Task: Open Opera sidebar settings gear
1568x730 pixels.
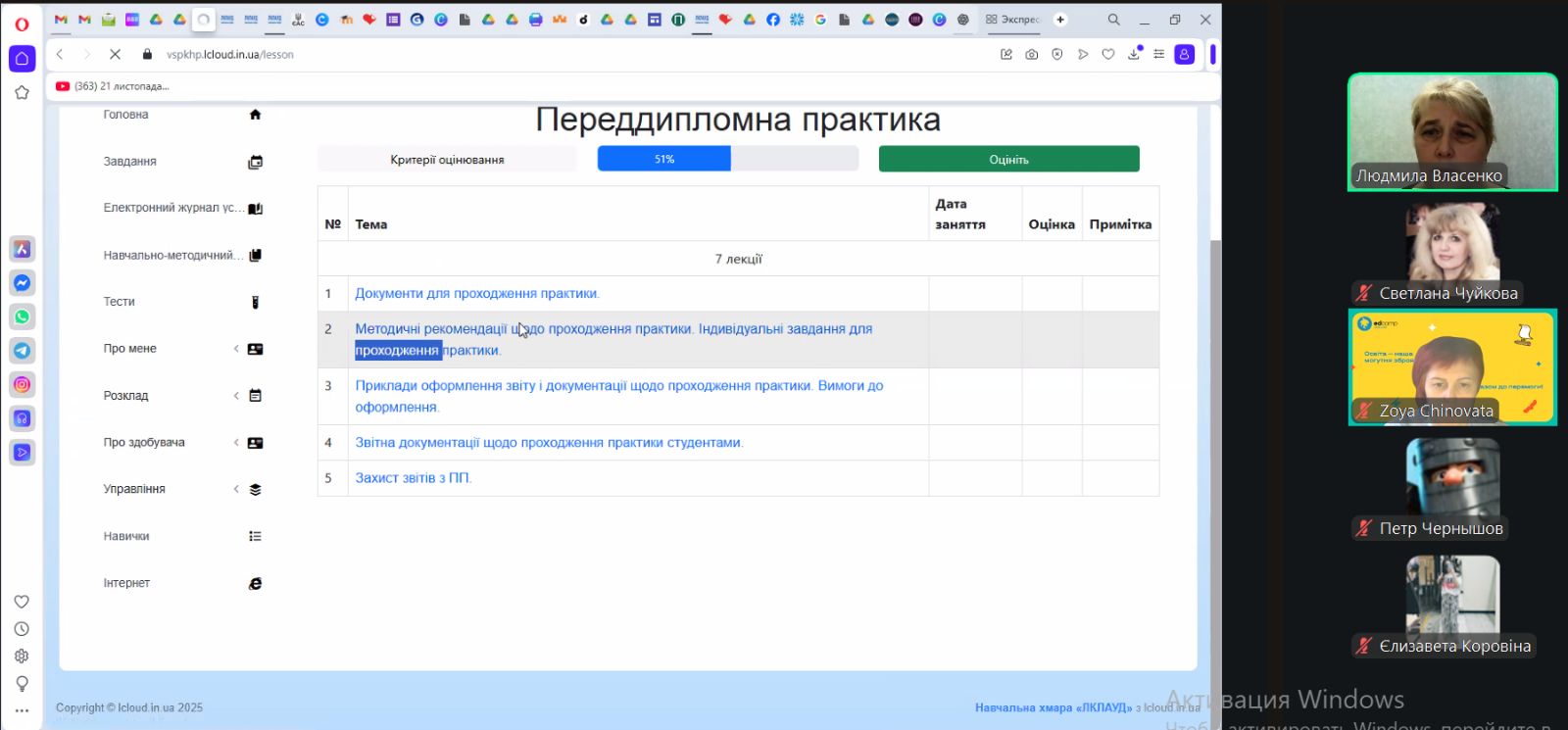Action: 22,657
